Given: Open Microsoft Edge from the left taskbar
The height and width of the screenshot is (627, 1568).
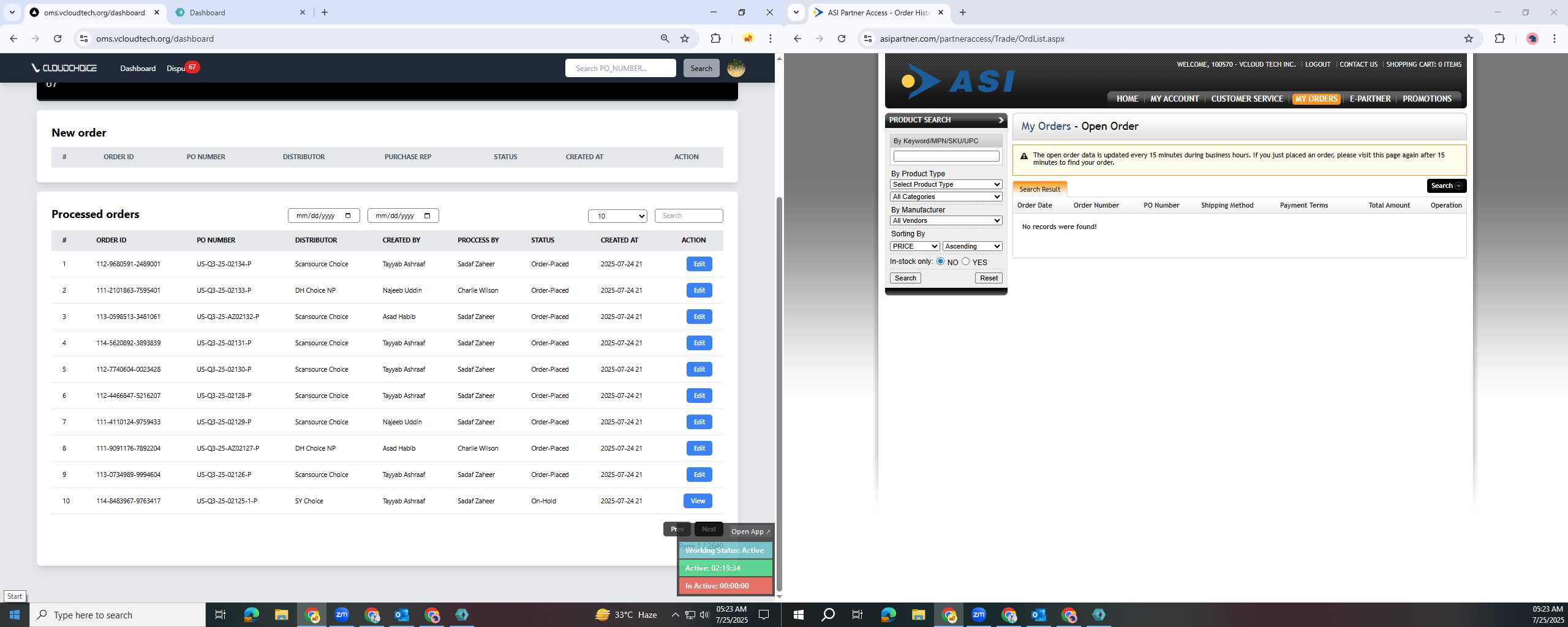Looking at the screenshot, I should pos(251,615).
